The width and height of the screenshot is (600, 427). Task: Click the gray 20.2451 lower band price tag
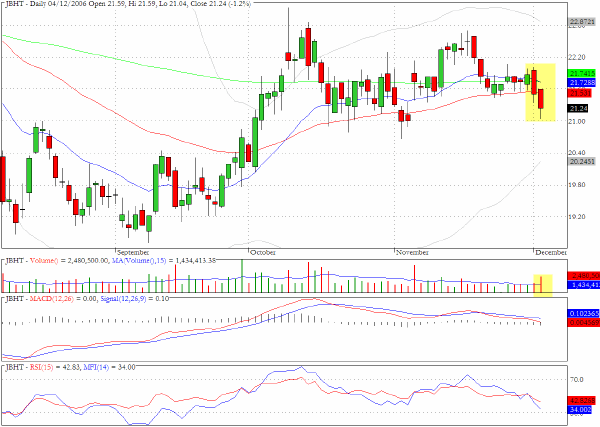pyautogui.click(x=582, y=161)
